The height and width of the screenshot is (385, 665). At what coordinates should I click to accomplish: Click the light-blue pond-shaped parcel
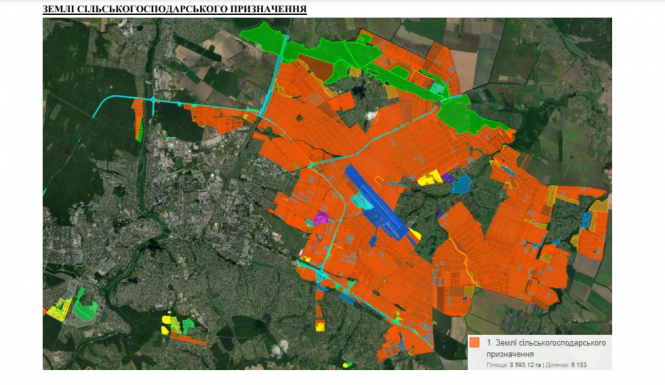[x=461, y=184]
